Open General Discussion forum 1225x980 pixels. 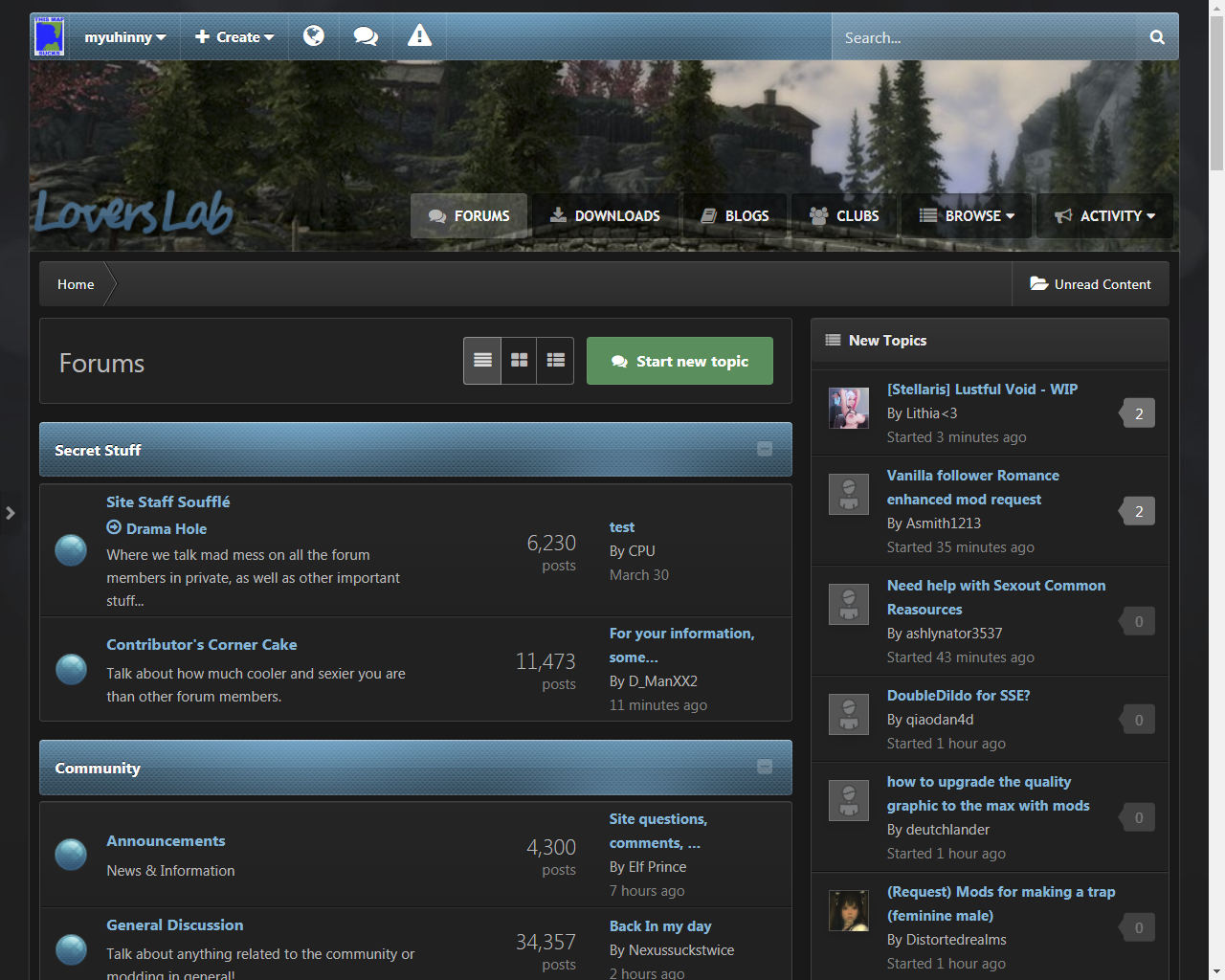tap(175, 924)
